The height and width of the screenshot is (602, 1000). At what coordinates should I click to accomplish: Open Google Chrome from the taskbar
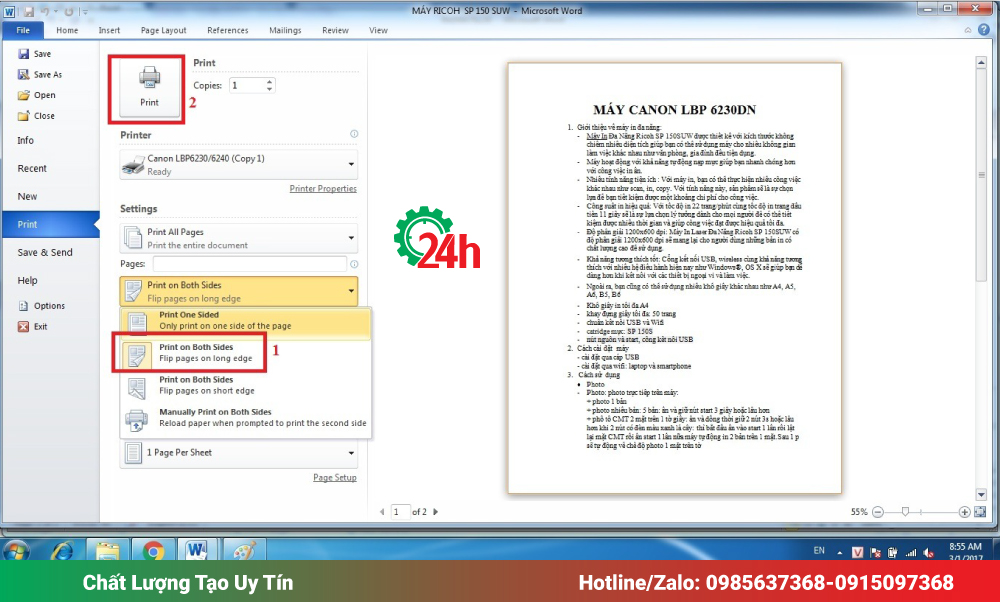coord(153,550)
